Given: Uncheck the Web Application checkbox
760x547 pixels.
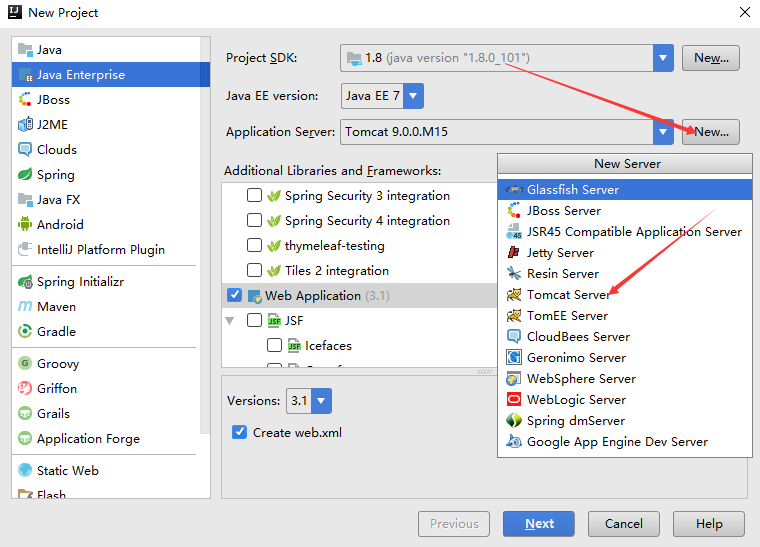Looking at the screenshot, I should 235,296.
